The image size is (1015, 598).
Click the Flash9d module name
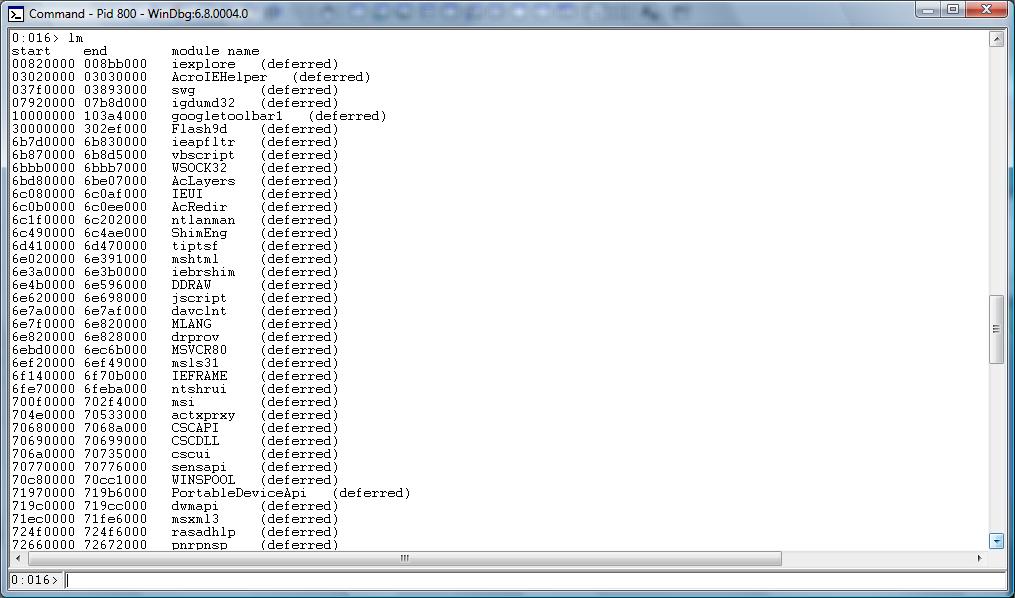tap(199, 129)
